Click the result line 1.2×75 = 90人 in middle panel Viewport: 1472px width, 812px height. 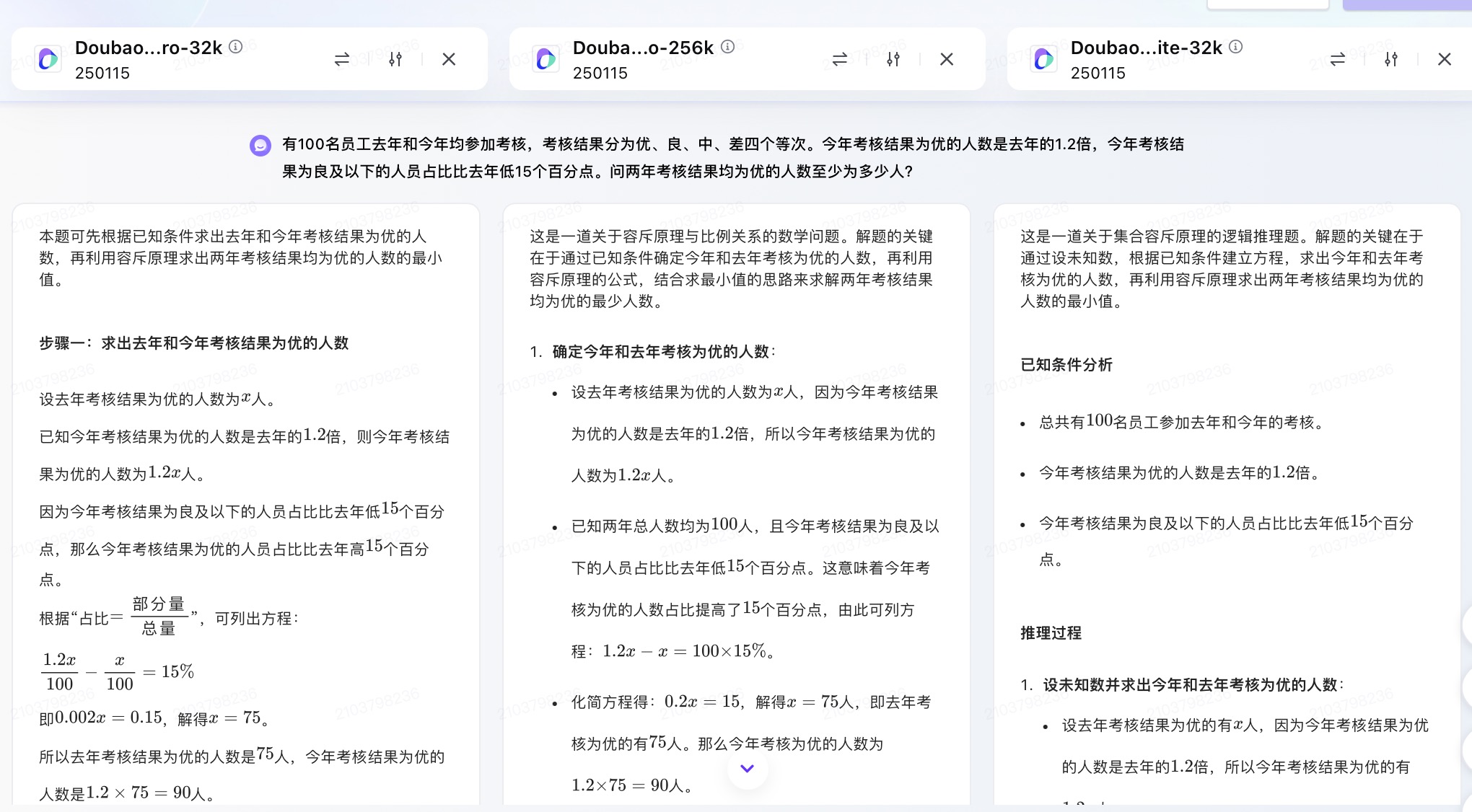click(632, 785)
